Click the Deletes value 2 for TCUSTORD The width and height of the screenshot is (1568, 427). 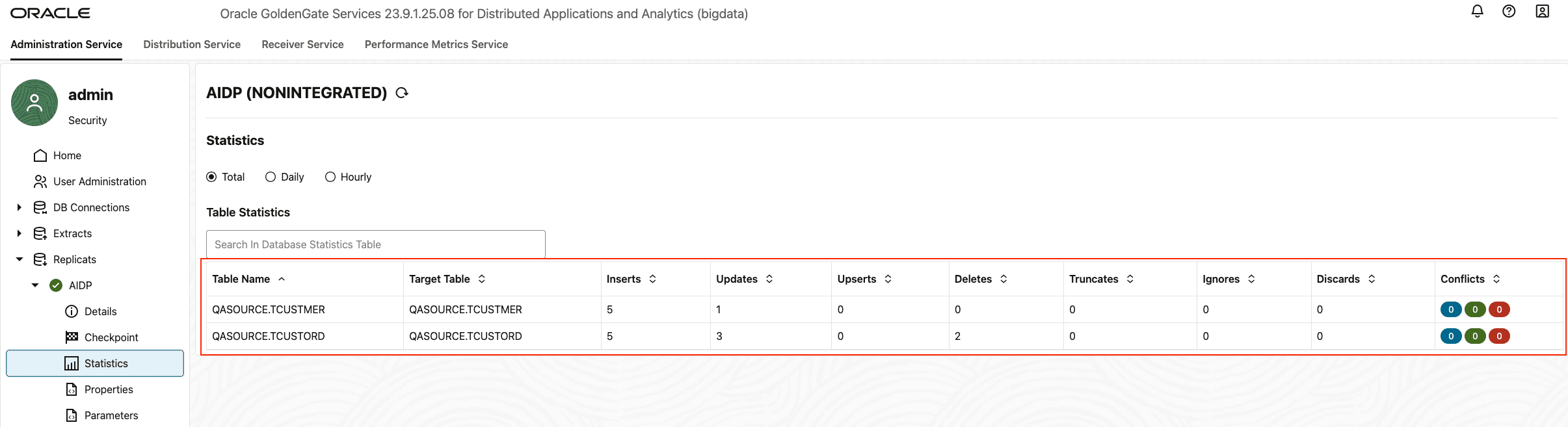pos(957,336)
